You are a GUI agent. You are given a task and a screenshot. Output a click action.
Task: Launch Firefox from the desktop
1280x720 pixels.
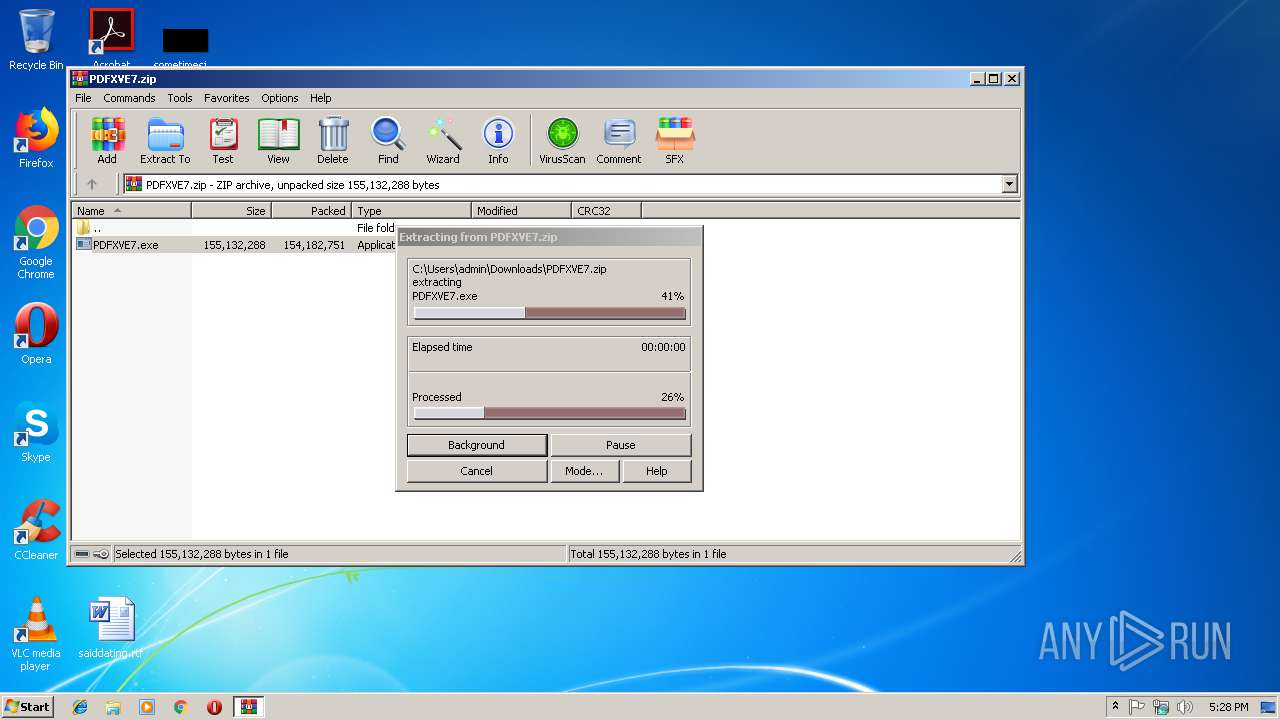[36, 138]
